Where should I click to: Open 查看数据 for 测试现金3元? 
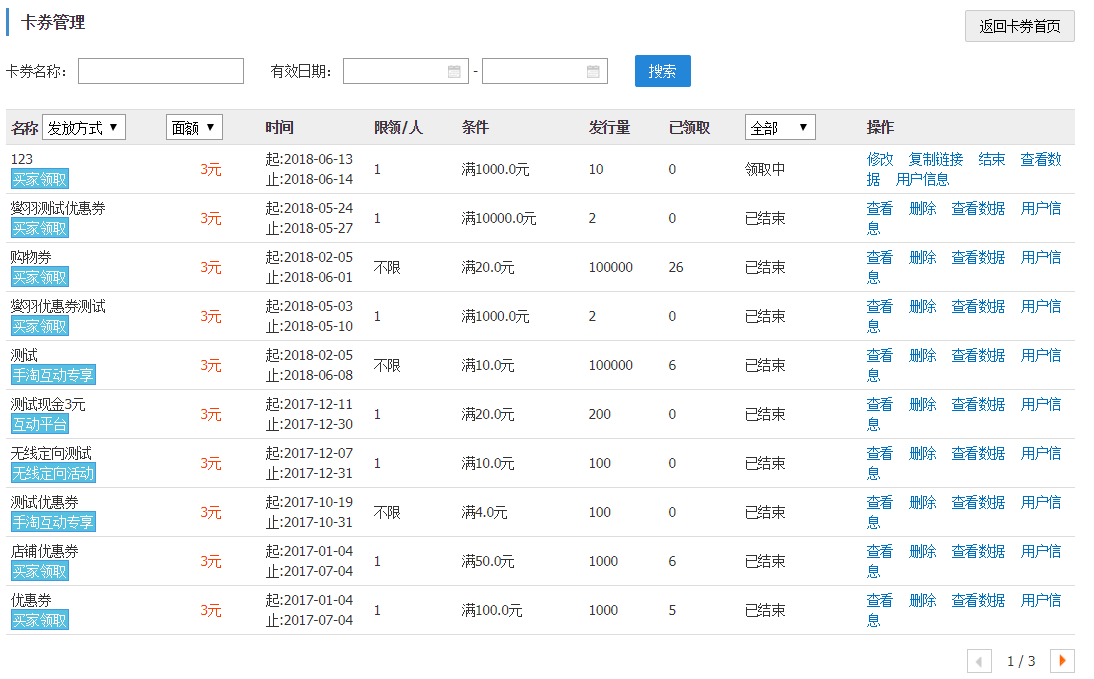coord(978,404)
